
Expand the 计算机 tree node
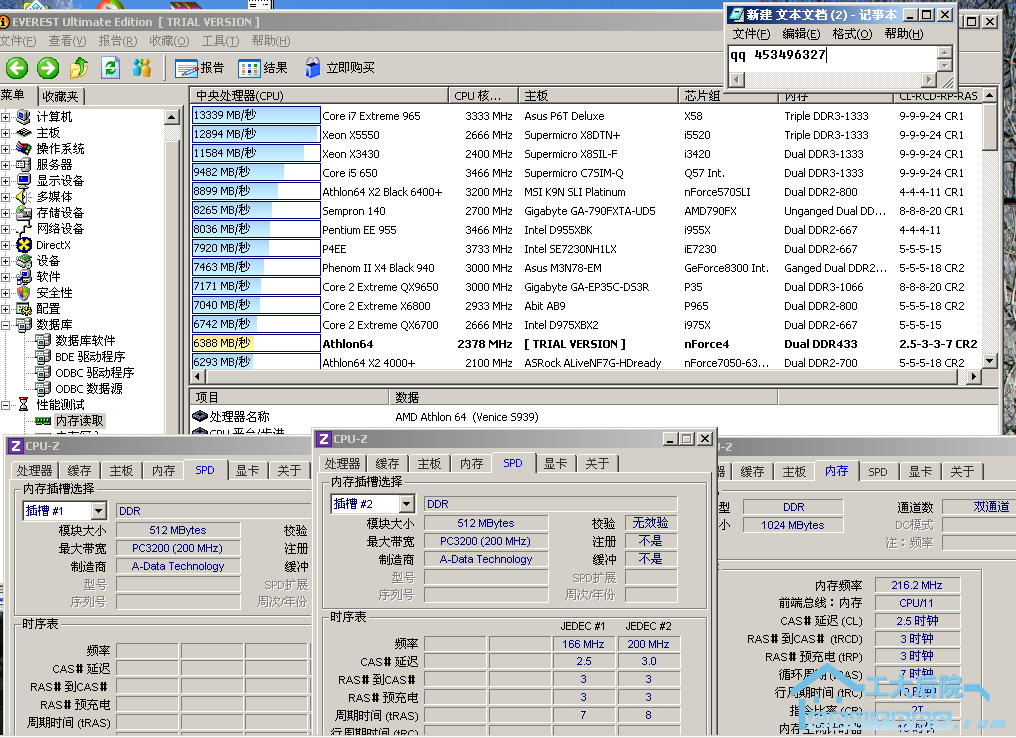(5, 117)
